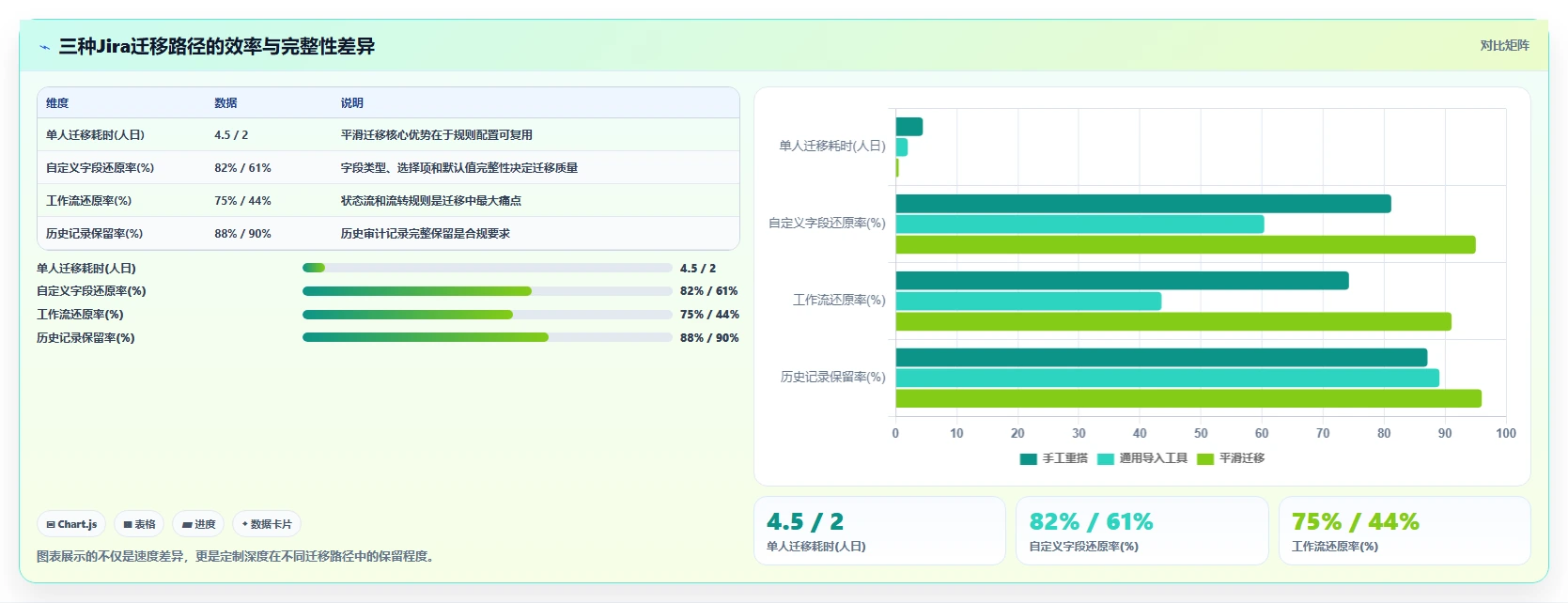This screenshot has height=603, width=1568.
Task: Click 手工重搭 bar for 自定义字段还原率 in chart
Action: pos(1143,204)
